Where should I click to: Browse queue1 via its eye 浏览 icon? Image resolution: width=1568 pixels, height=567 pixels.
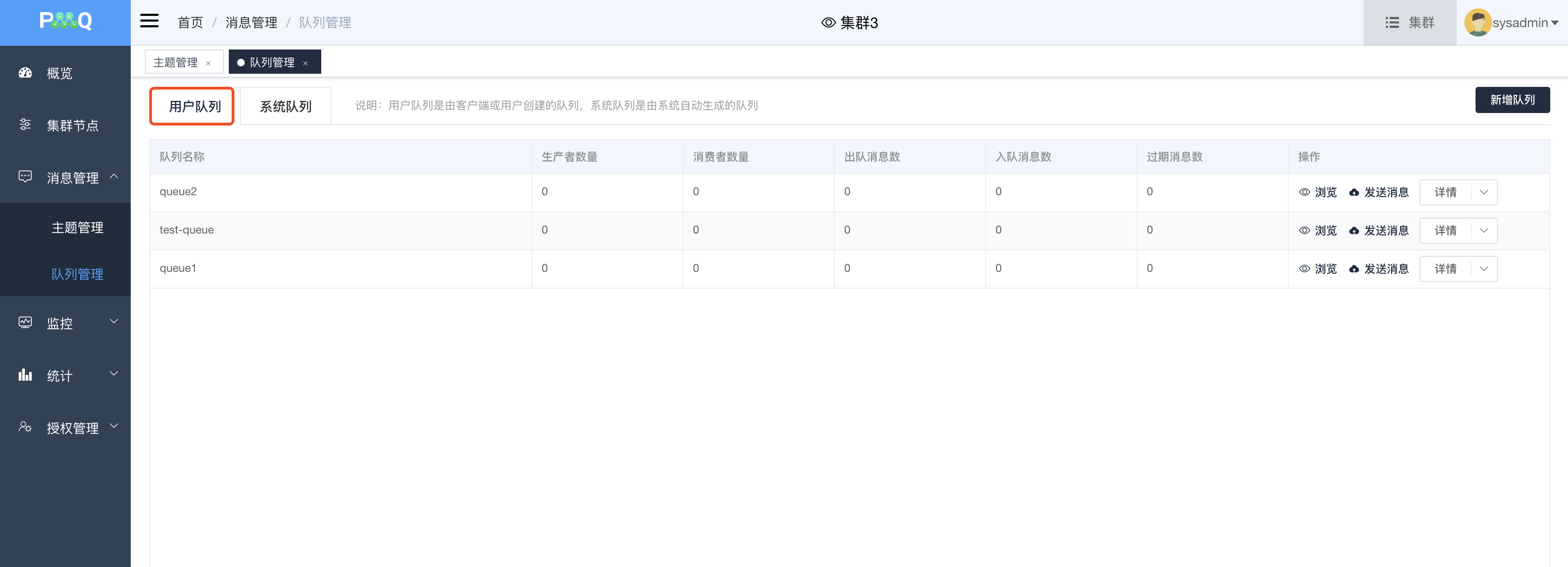click(1305, 269)
